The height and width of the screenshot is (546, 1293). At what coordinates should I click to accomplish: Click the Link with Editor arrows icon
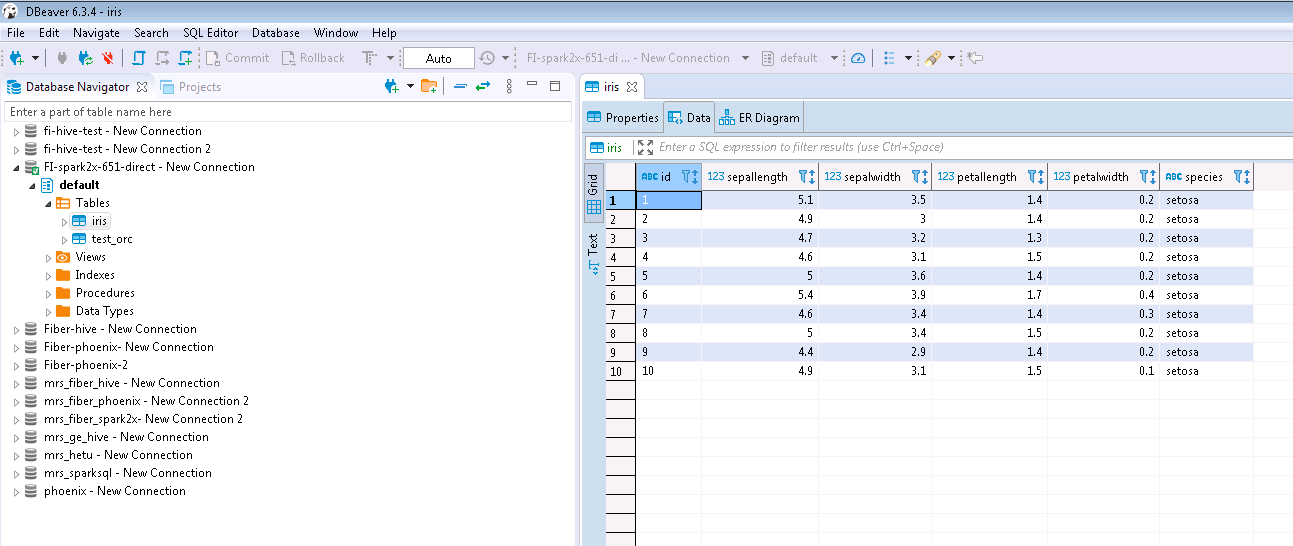click(x=483, y=87)
